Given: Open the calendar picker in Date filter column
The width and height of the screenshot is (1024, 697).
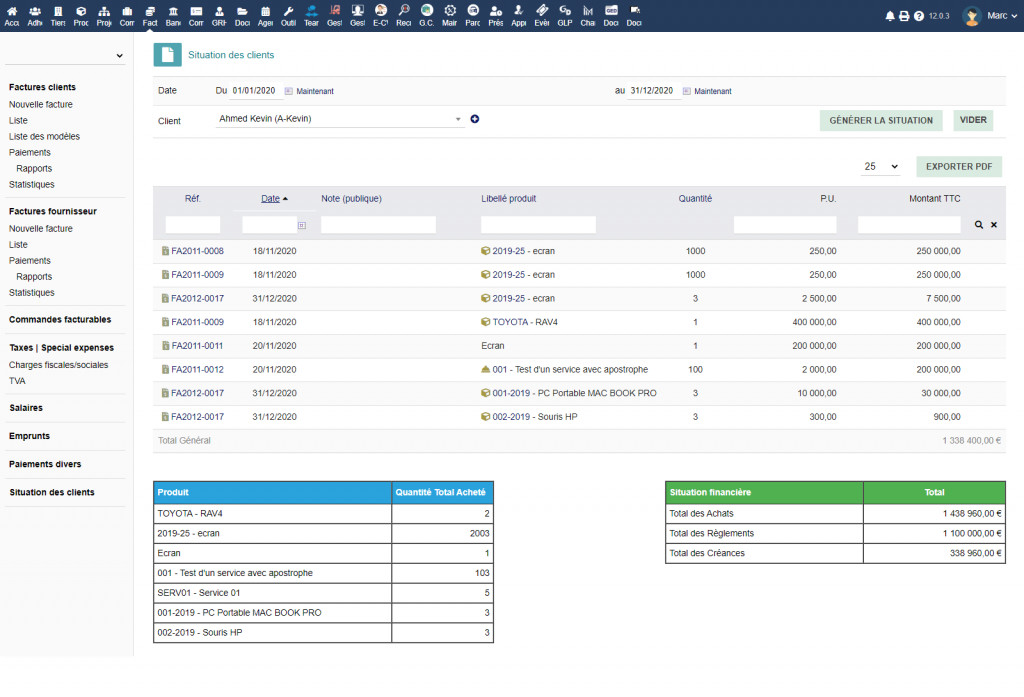Looking at the screenshot, I should click(x=301, y=225).
